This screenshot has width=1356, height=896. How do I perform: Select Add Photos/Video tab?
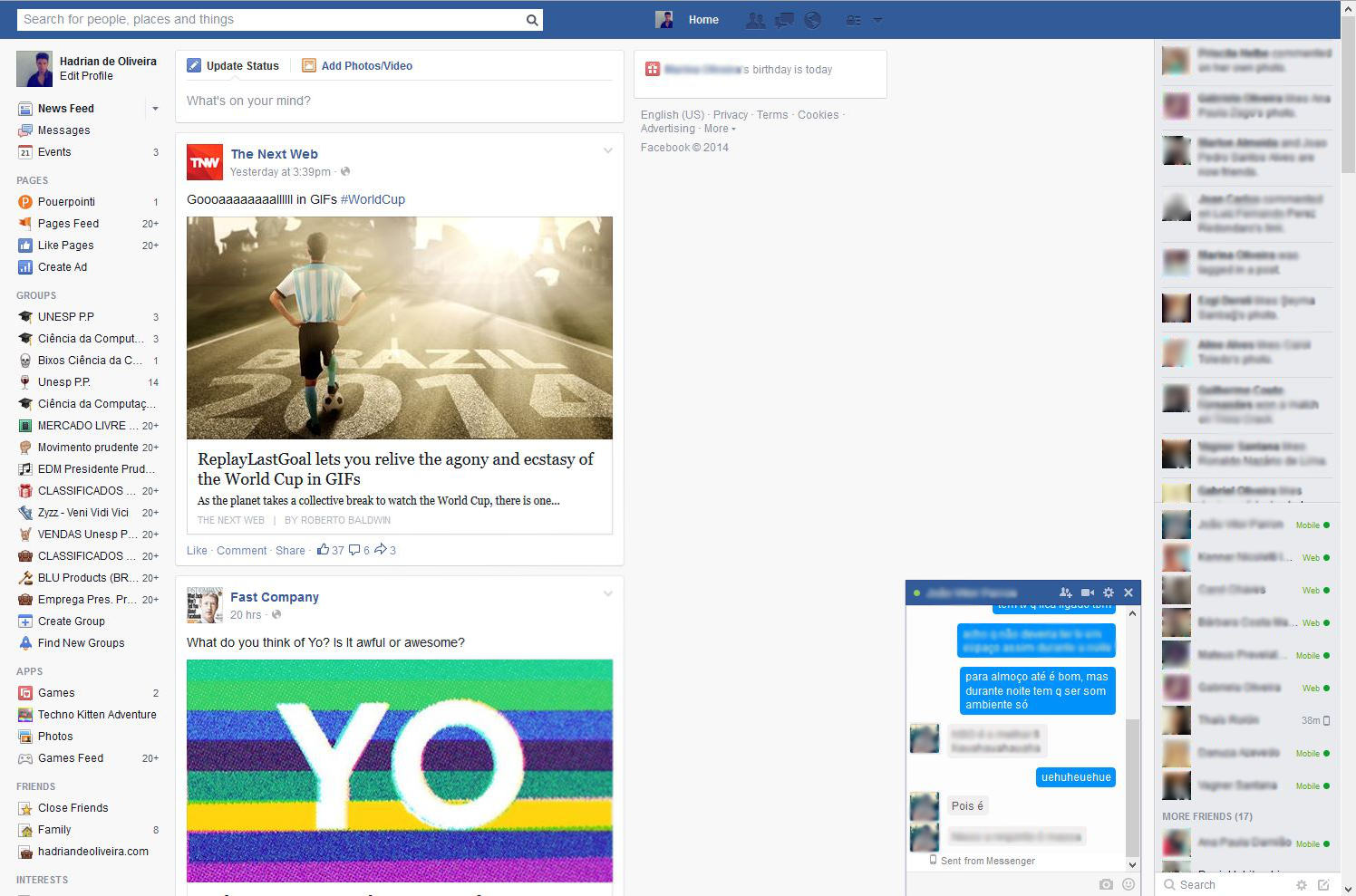[x=357, y=66]
